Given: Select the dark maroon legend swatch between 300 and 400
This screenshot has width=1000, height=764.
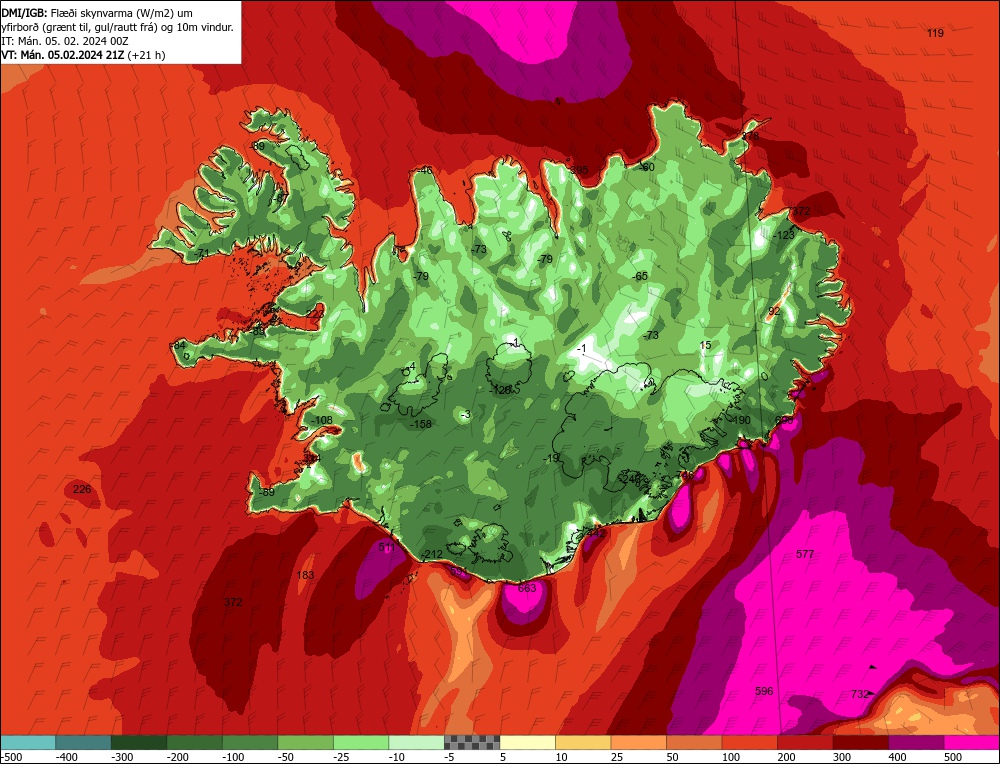Looking at the screenshot, I should pos(860,742).
